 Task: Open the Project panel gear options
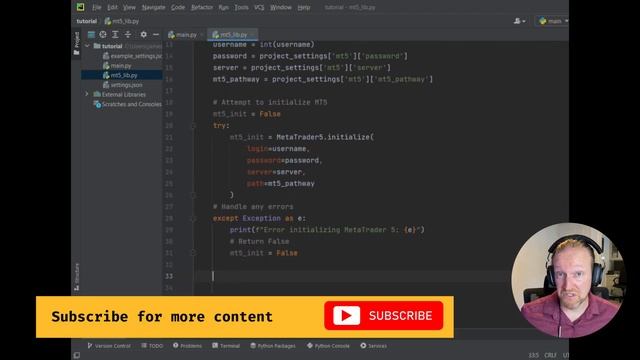point(143,35)
